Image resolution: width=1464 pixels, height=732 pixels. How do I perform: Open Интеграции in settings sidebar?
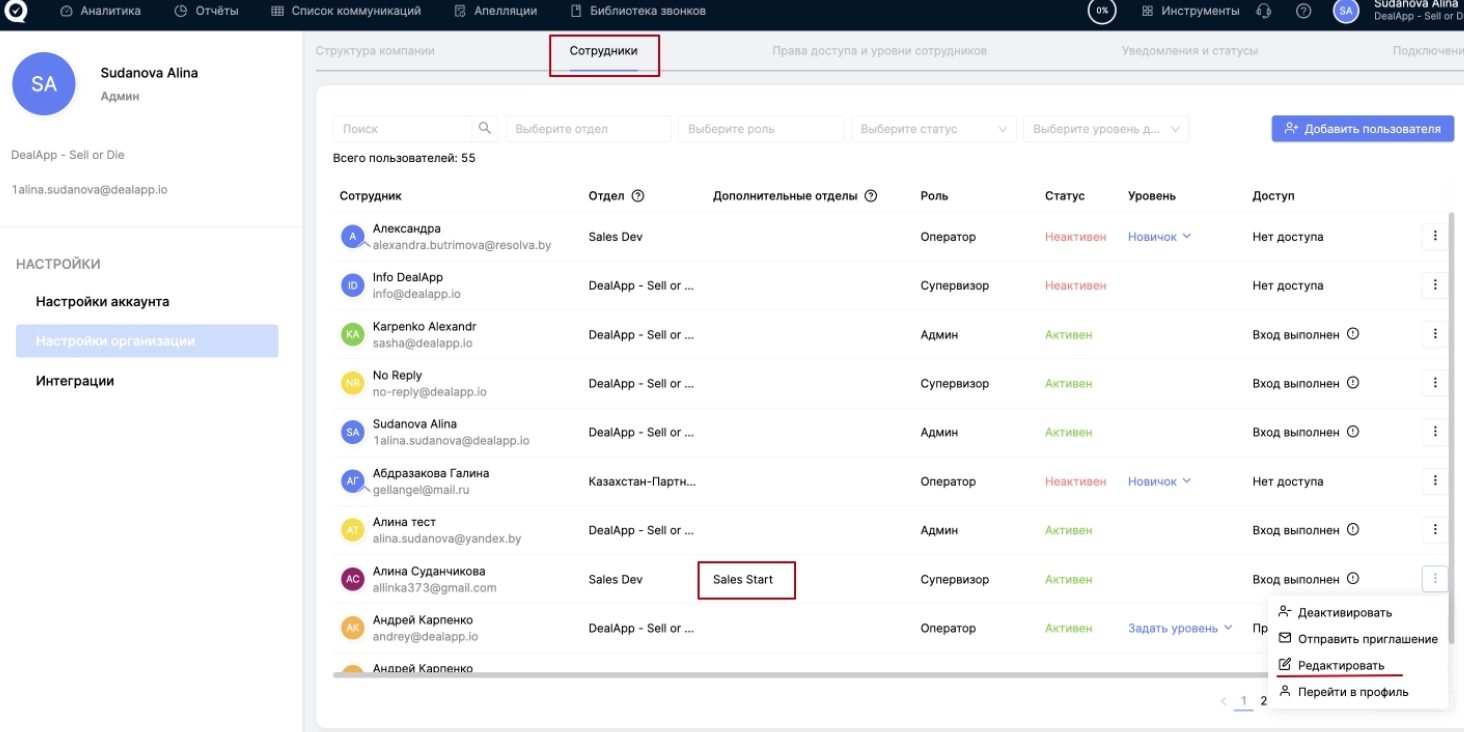click(75, 381)
